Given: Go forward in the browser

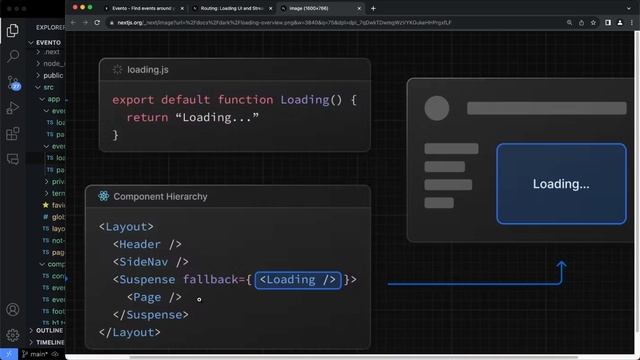Looking at the screenshot, I should click(85, 22).
